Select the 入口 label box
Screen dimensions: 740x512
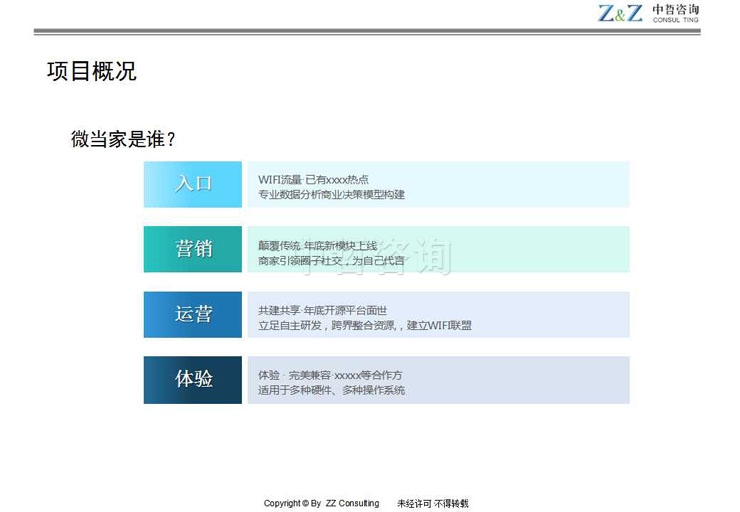(193, 184)
